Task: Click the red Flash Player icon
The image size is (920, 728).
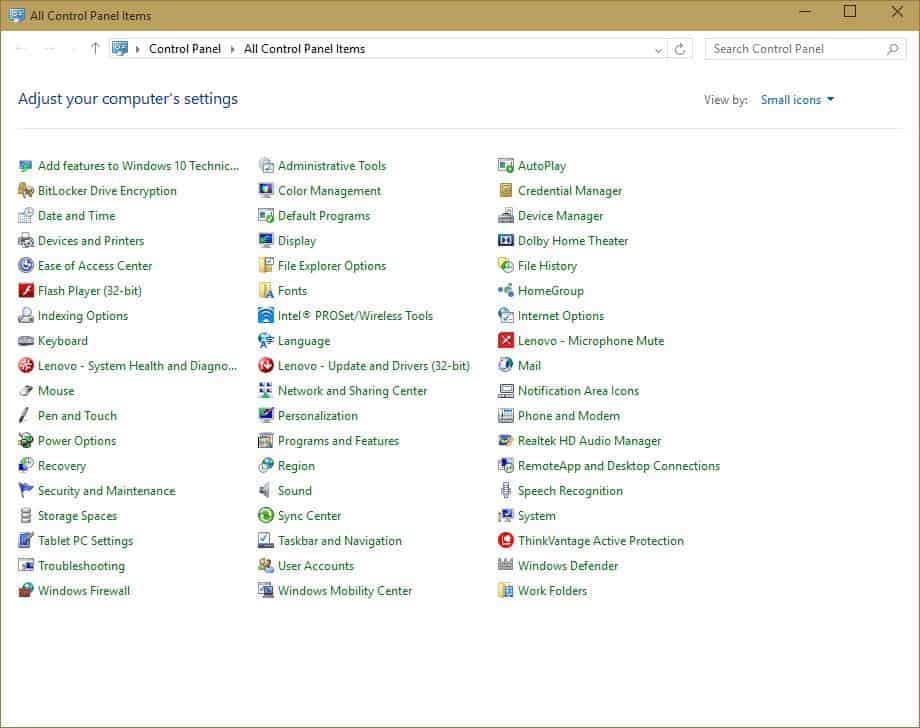Action: [26, 291]
